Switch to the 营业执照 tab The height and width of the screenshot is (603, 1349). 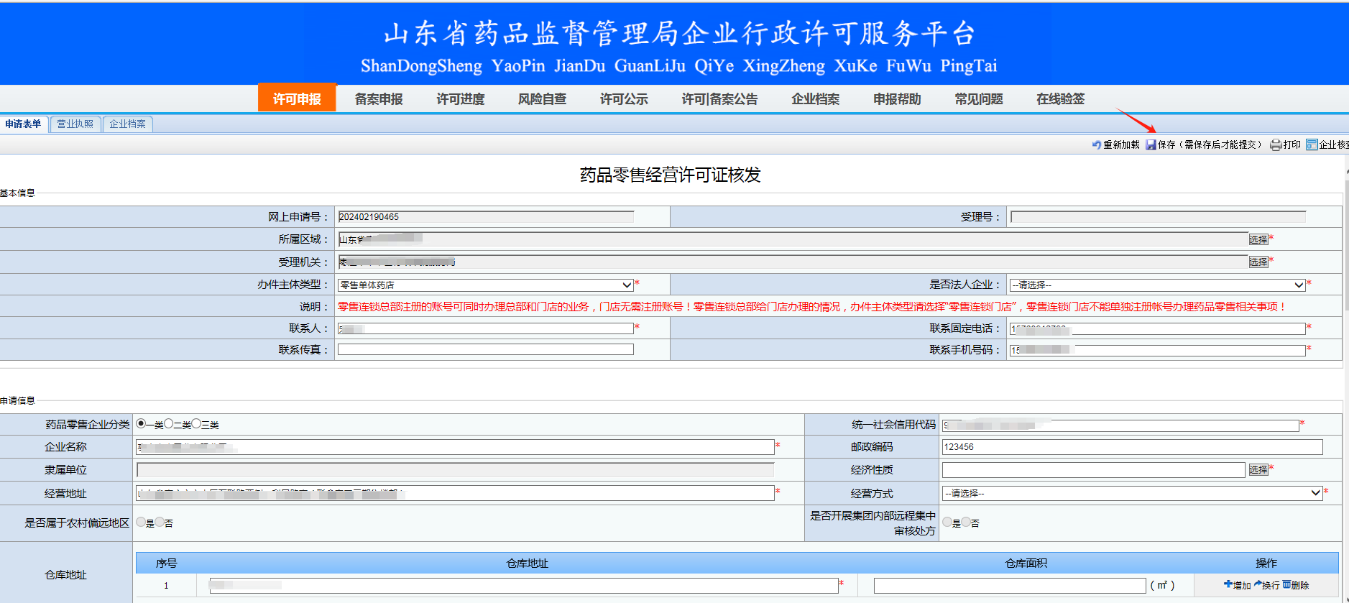click(x=75, y=124)
